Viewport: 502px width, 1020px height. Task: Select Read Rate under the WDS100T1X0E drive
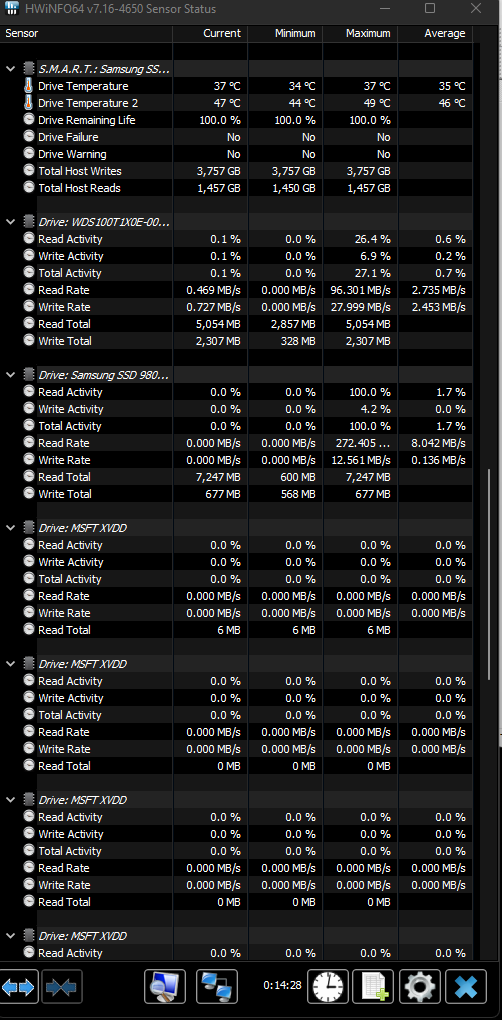[64, 290]
